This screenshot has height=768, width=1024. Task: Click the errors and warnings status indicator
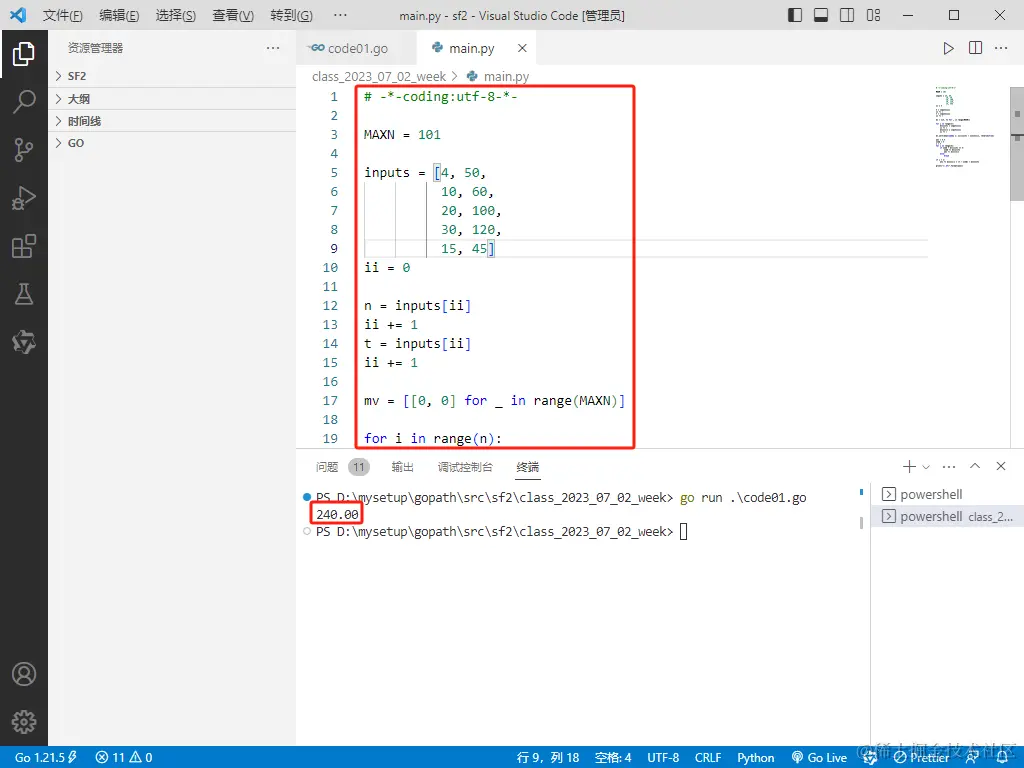coord(124,757)
